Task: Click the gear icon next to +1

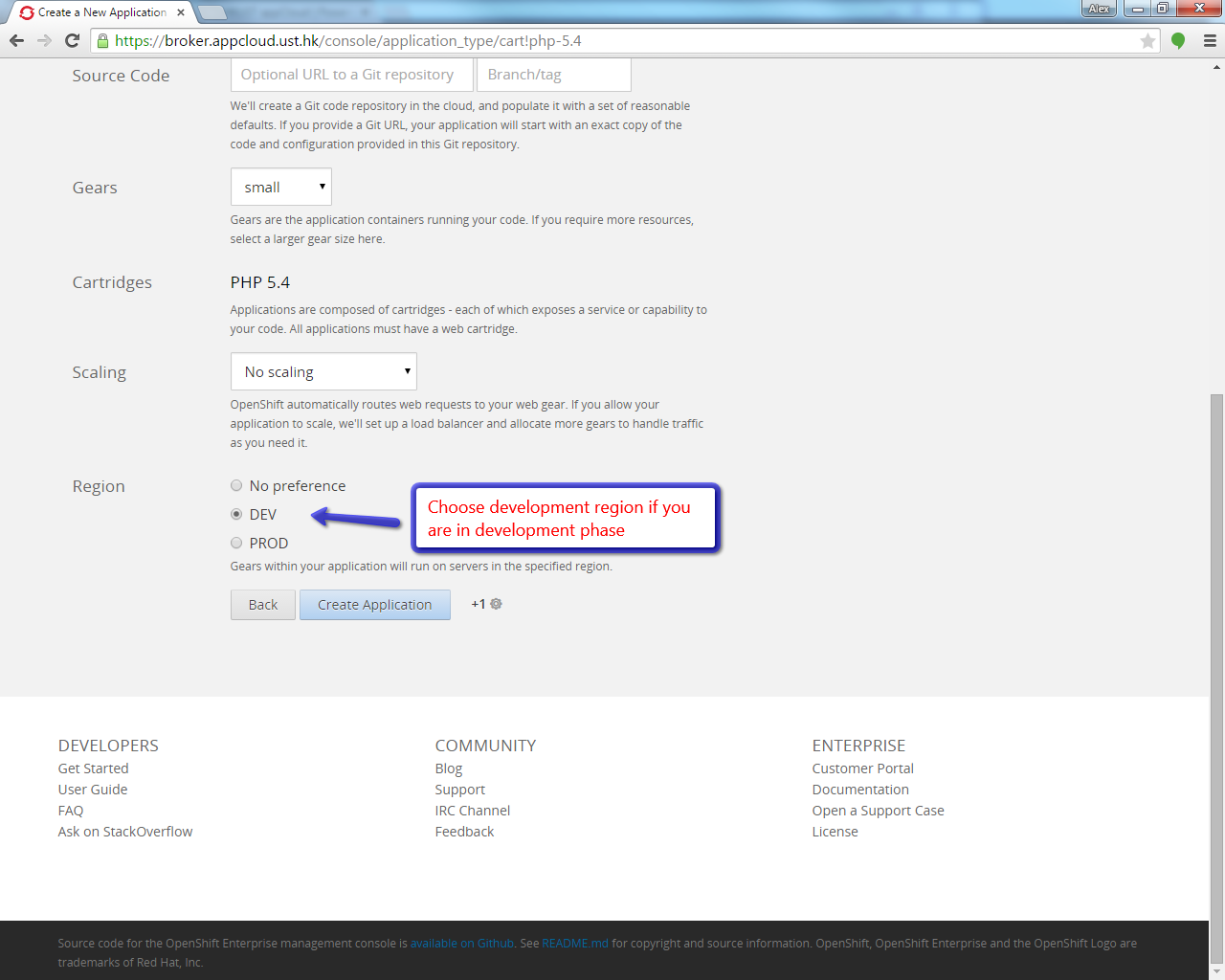Action: pos(496,604)
